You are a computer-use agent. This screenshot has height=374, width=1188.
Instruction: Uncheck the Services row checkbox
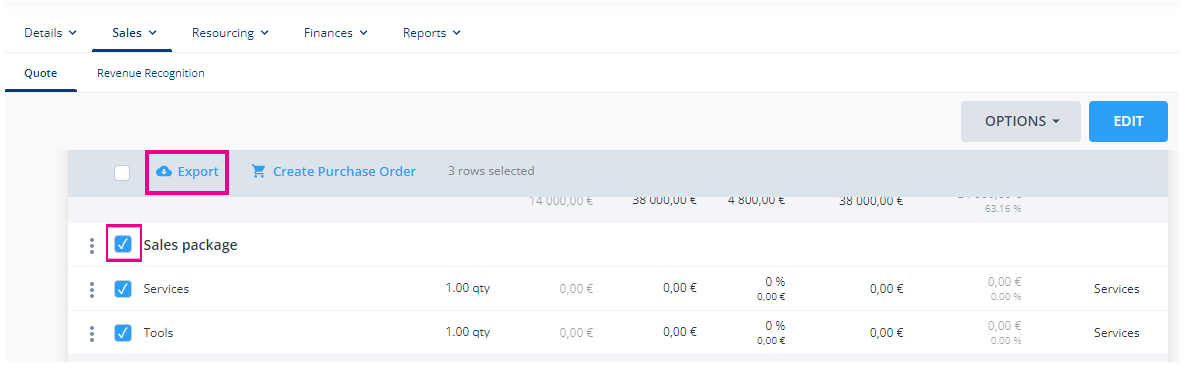[x=123, y=288]
